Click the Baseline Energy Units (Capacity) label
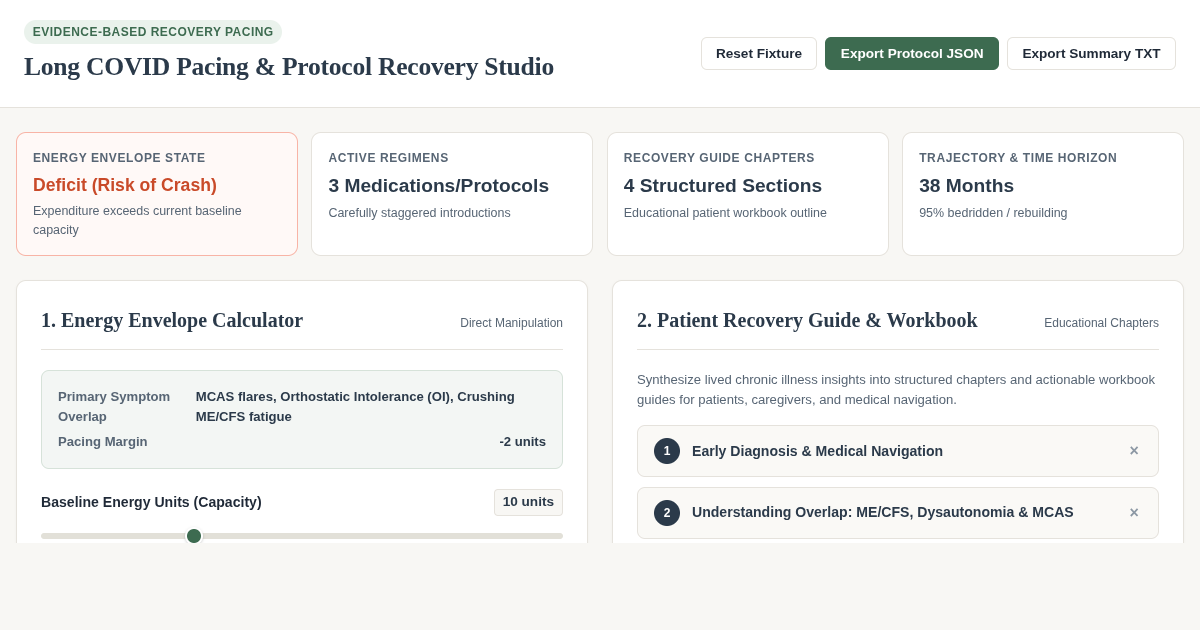 151,502
